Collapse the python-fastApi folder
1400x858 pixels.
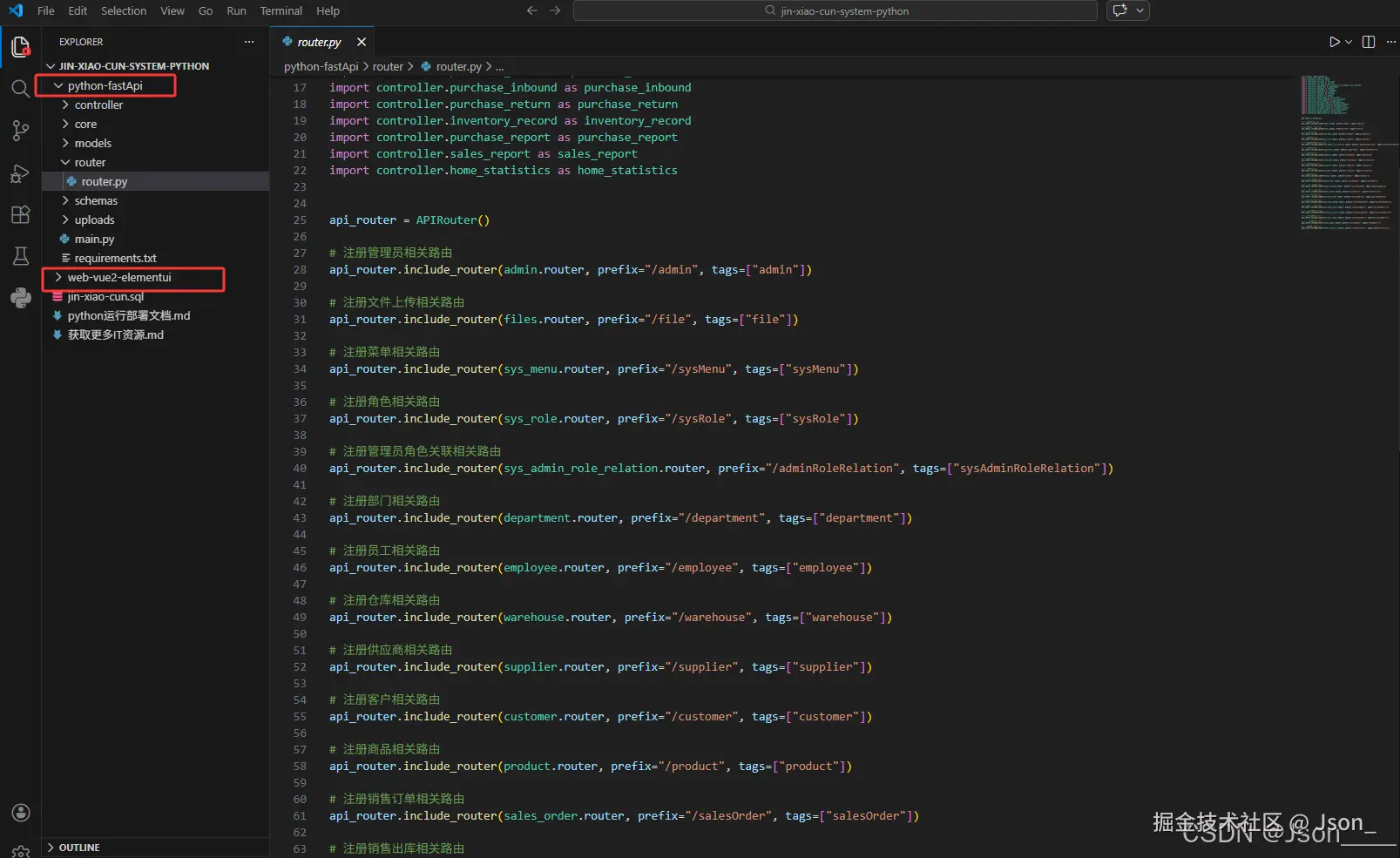(105, 86)
